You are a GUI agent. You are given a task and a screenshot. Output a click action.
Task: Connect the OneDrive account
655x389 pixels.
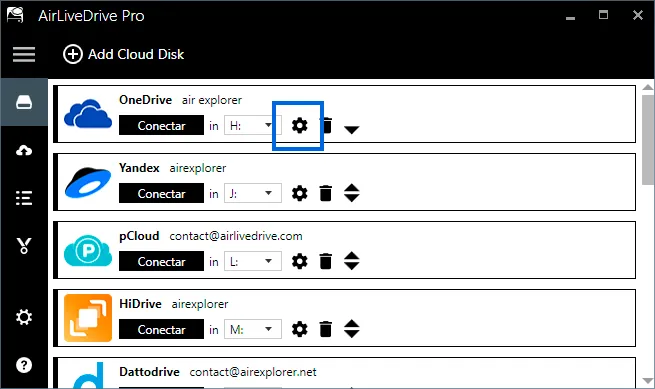[161, 125]
